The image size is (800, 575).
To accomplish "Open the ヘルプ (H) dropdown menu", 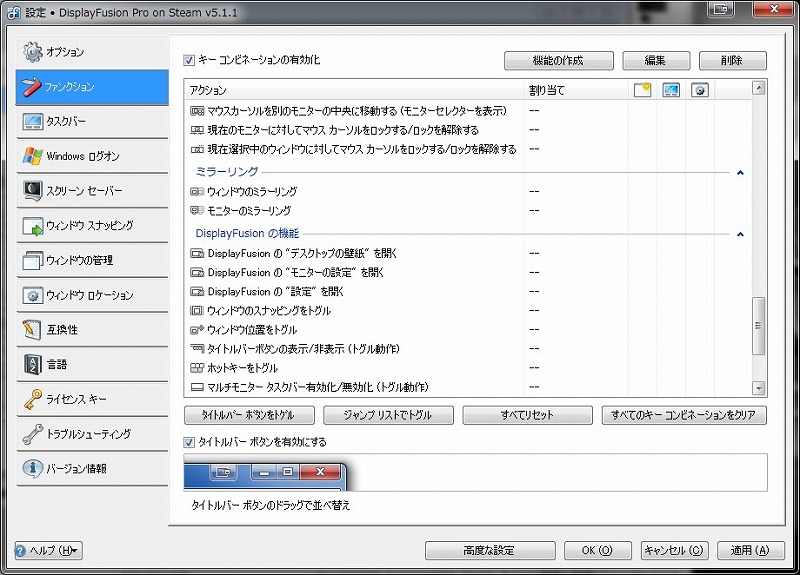I will click(48, 551).
